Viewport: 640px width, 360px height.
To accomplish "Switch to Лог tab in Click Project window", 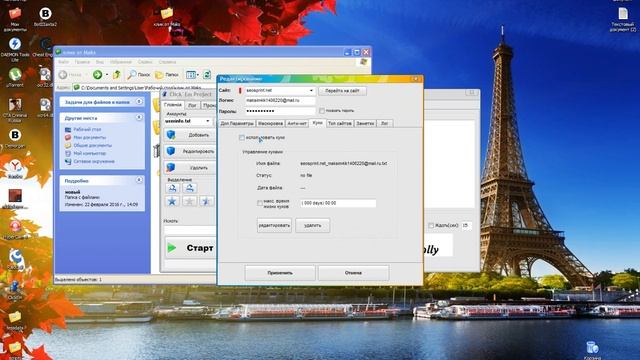I will tap(192, 105).
